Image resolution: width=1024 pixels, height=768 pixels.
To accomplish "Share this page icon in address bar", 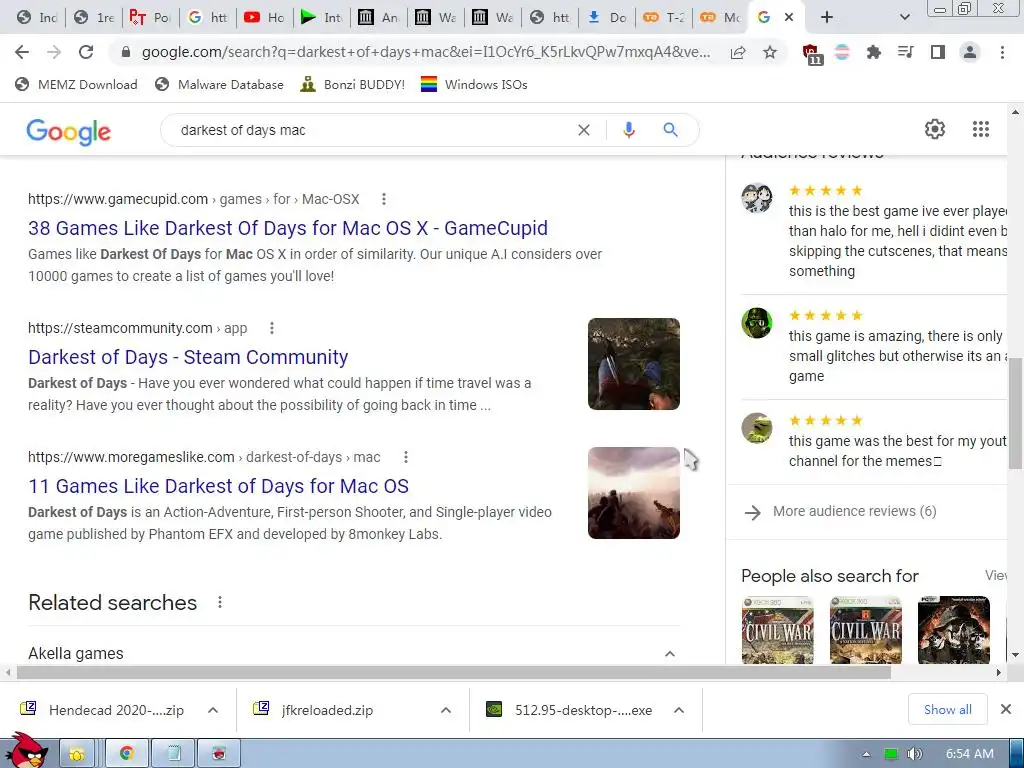I will click(x=738, y=53).
